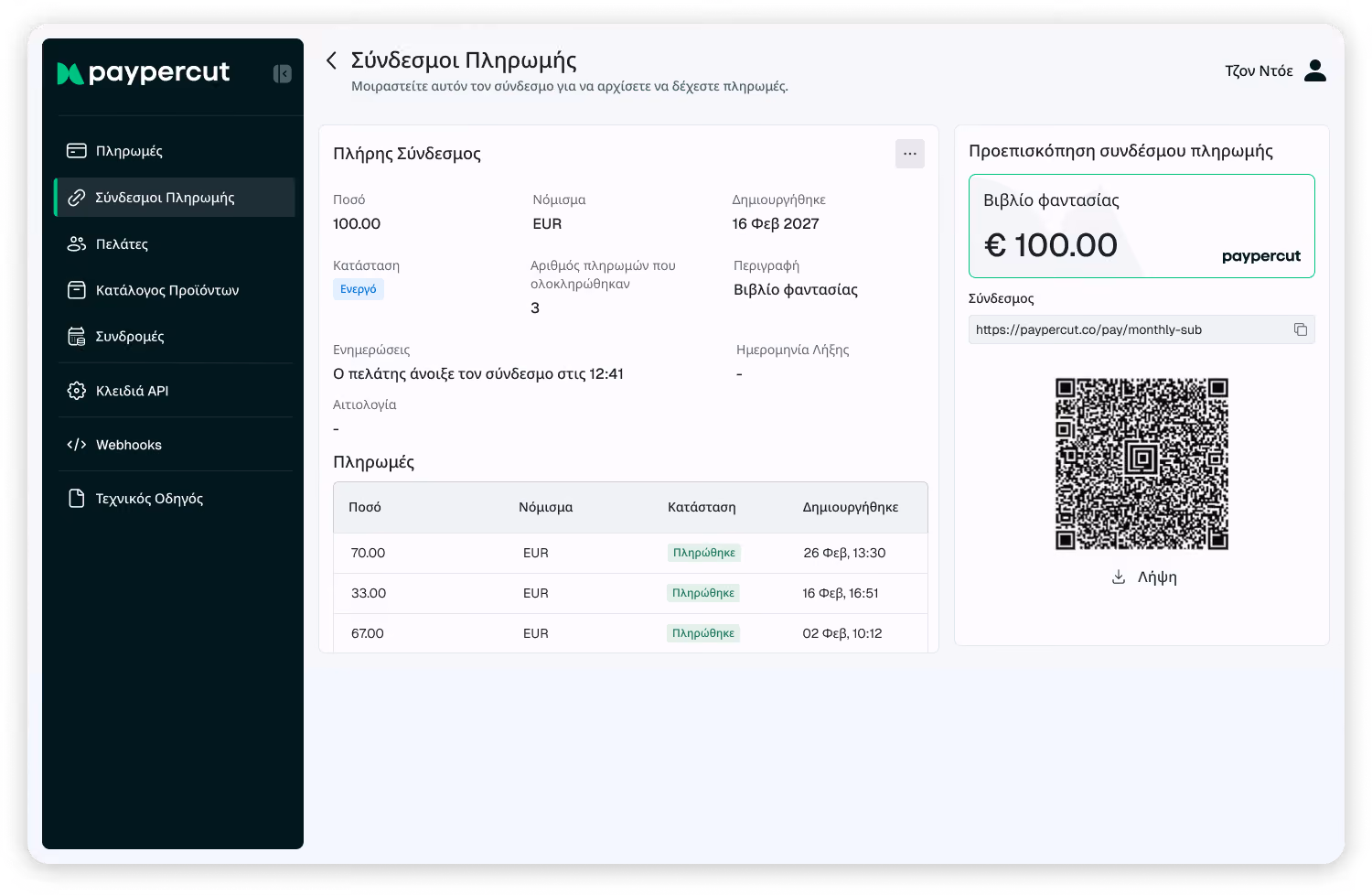
Task: Select the 70.00 amount cell
Action: click(368, 553)
